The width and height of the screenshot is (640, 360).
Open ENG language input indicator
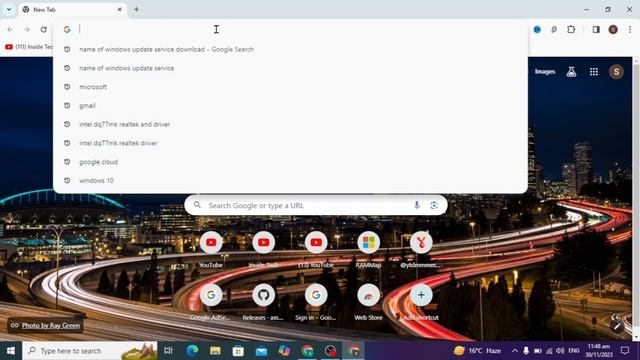click(x=574, y=351)
